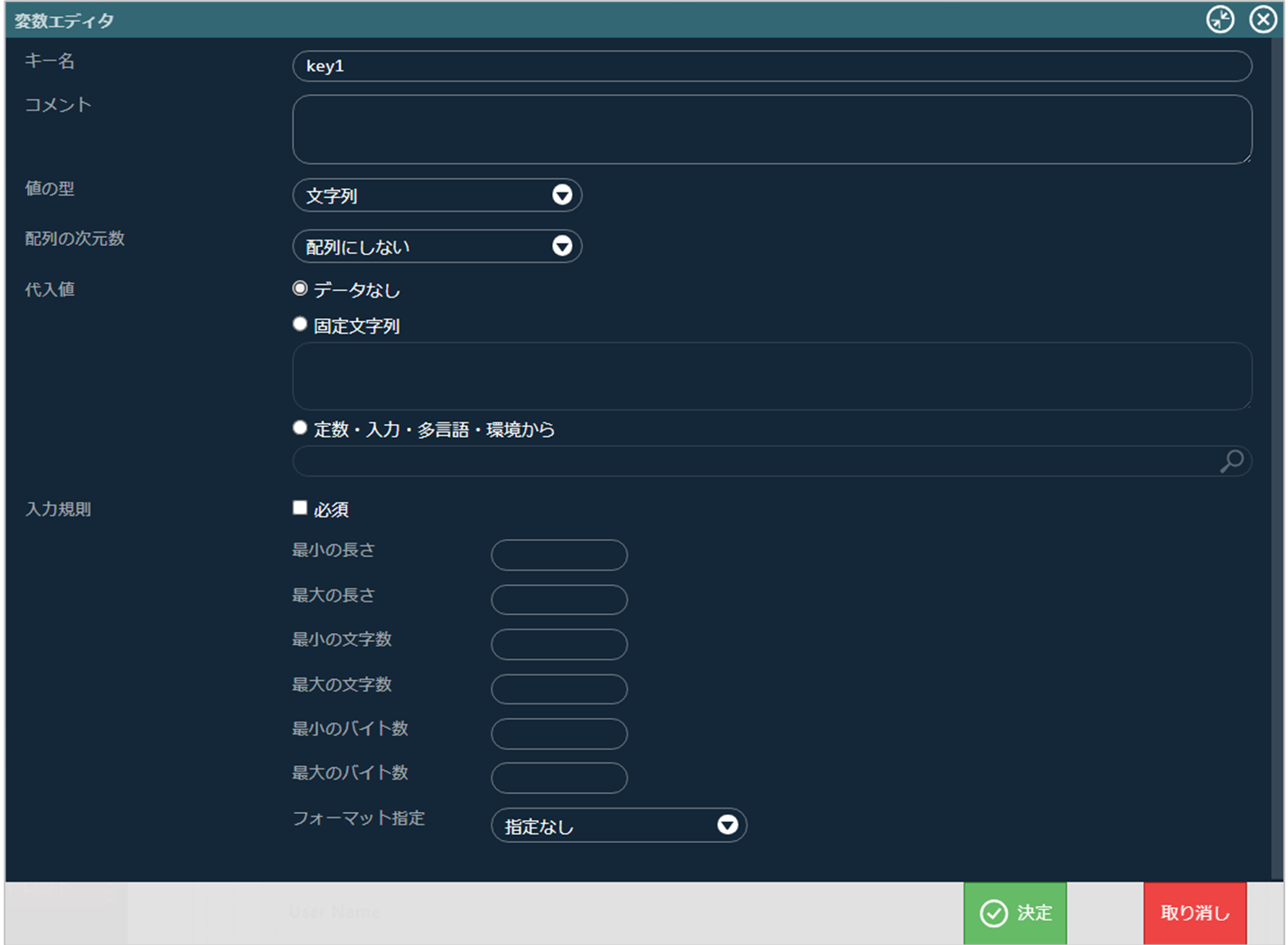1288x945 pixels.
Task: Click the 最小の文字数 input field
Action: coord(559,644)
